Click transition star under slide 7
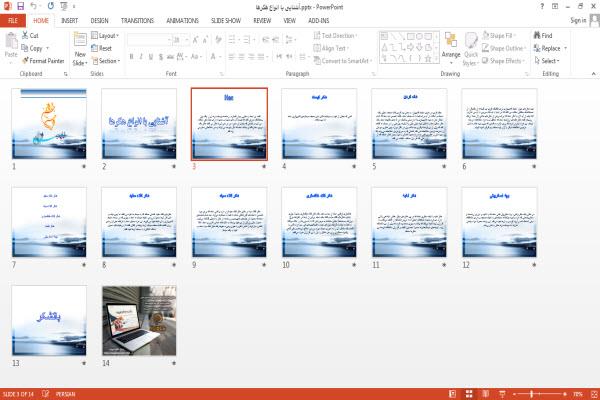This screenshot has height=400, width=600. click(84, 264)
